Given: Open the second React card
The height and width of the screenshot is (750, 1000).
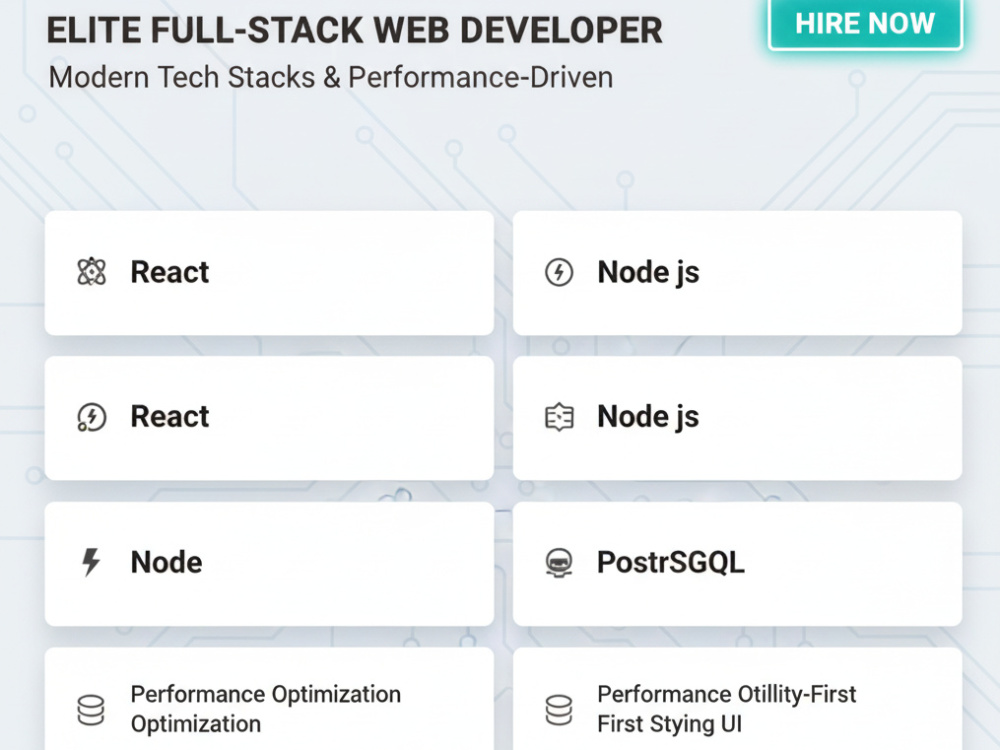Looking at the screenshot, I should (269, 418).
